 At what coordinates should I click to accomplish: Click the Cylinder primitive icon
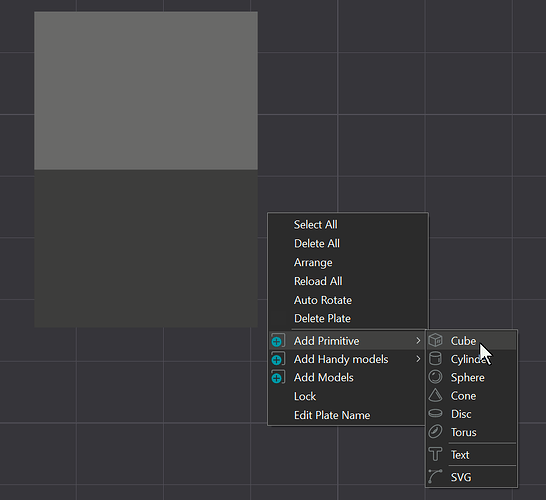point(435,359)
